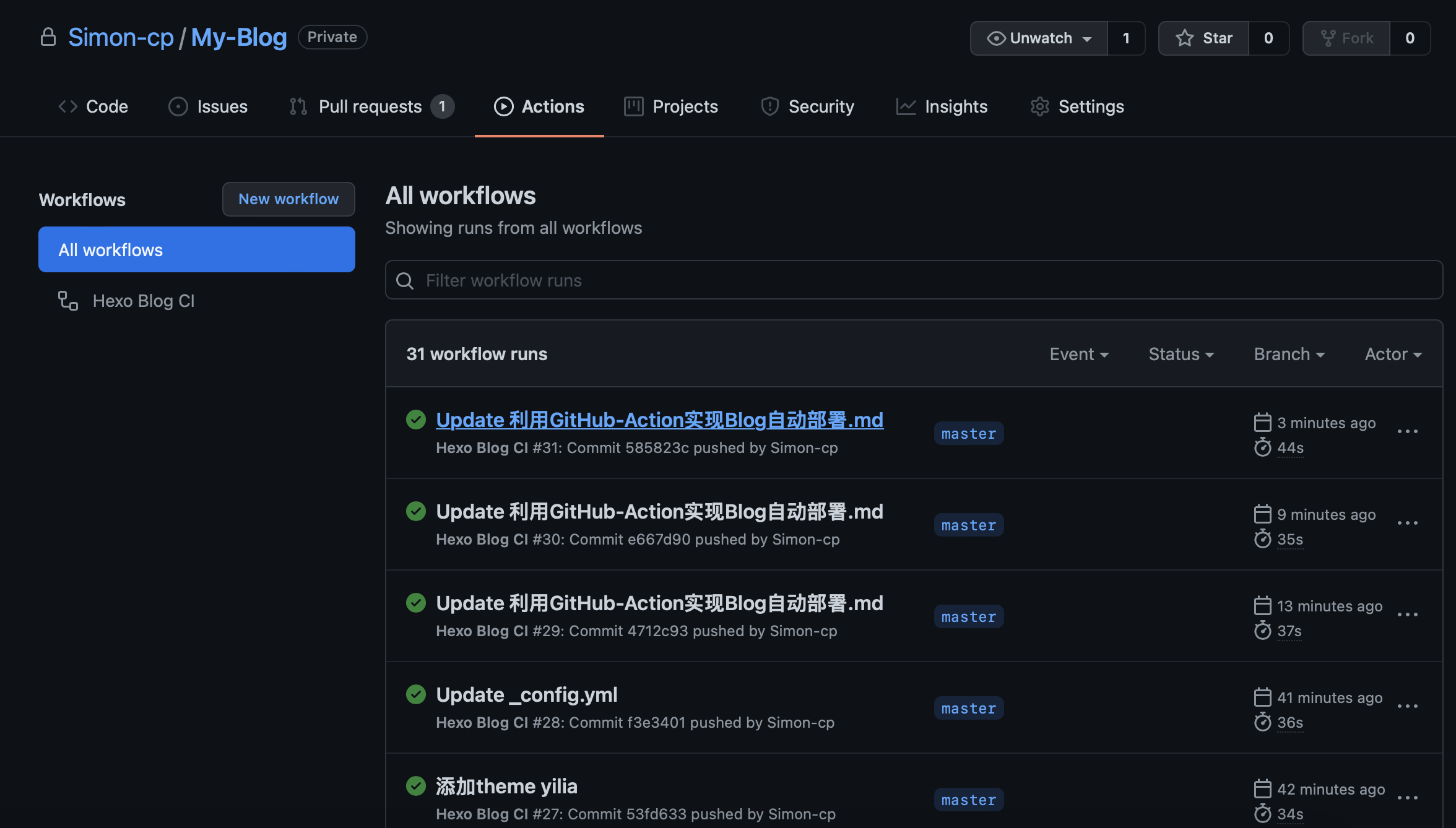
Task: Click success check icon for run #27
Action: pyautogui.click(x=416, y=786)
